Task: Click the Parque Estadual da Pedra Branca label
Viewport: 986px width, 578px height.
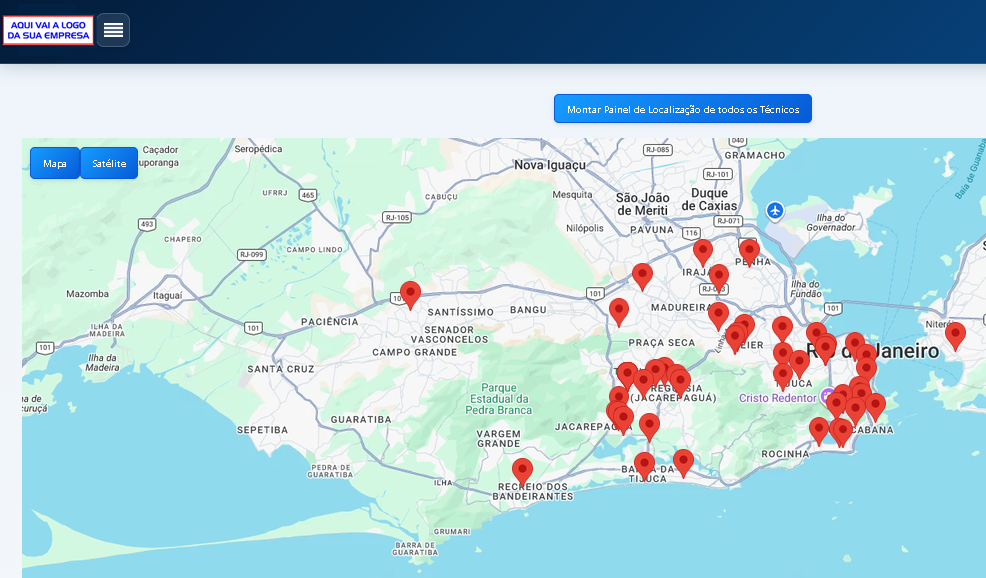Action: 499,399
